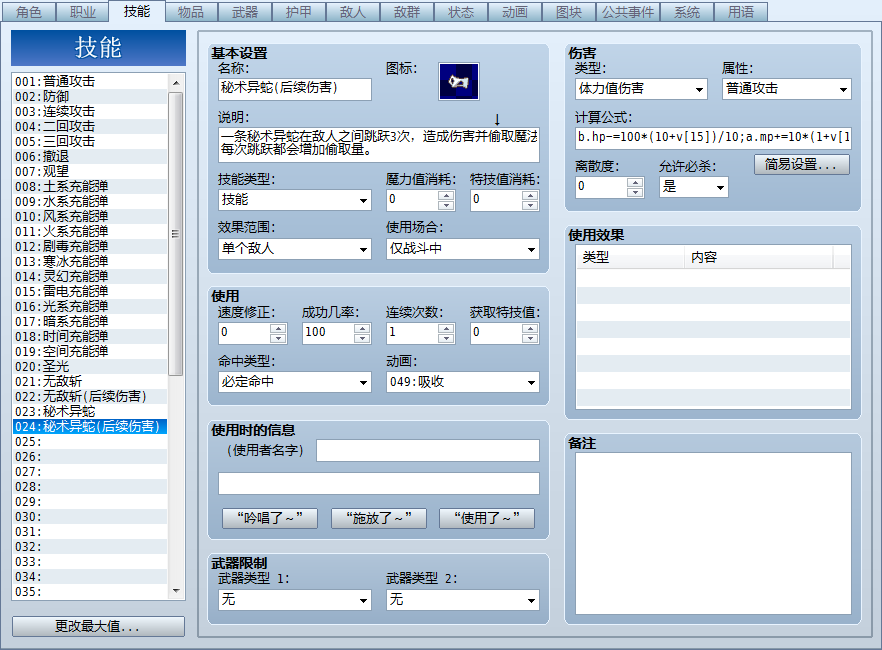Open the 技能类型 dropdown

tap(295, 200)
